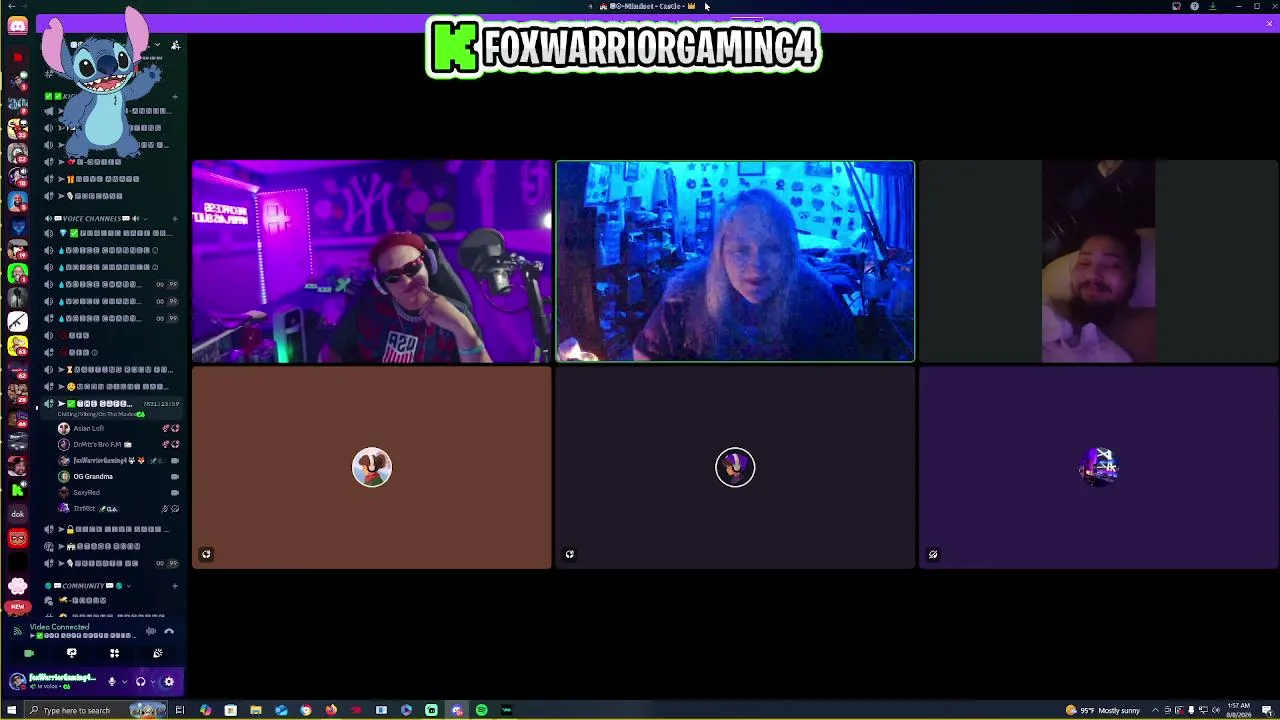
Task: Share your screen from voice panel
Action: pos(72,653)
